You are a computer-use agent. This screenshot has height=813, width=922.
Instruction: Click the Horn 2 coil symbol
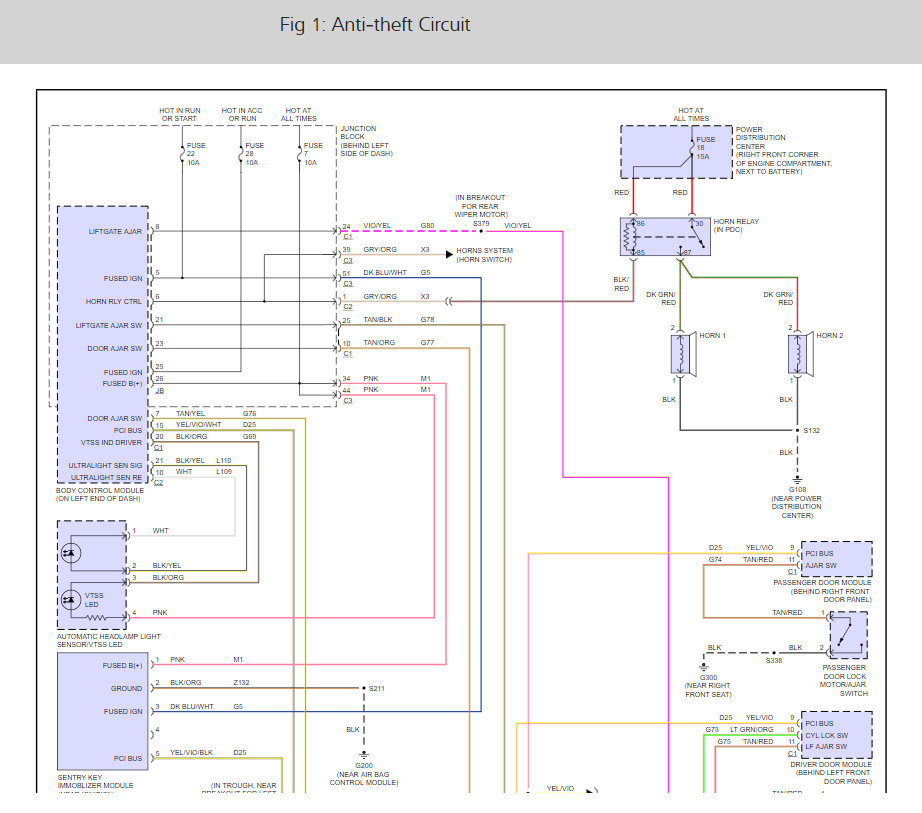coord(798,354)
